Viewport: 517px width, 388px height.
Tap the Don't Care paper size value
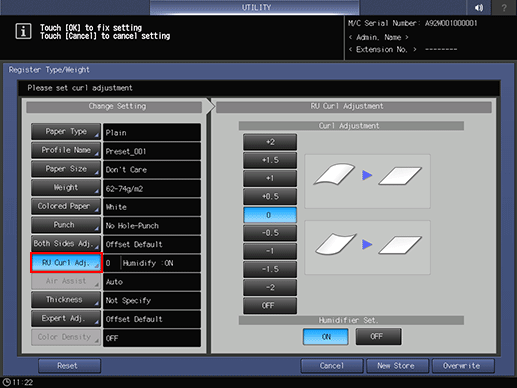[x=152, y=170]
